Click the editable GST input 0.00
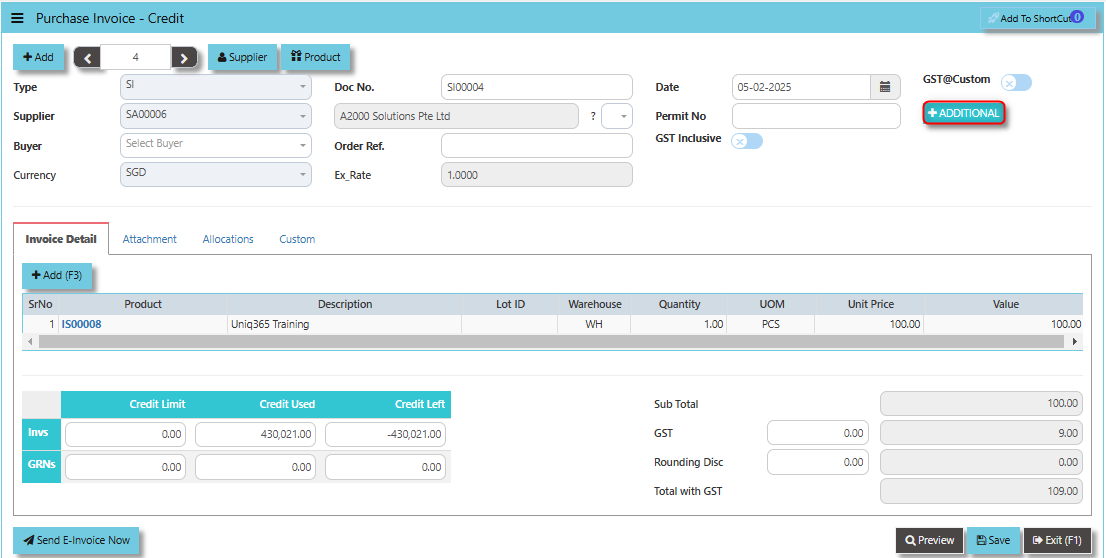Viewport: 1106px width, 558px height. (x=818, y=433)
